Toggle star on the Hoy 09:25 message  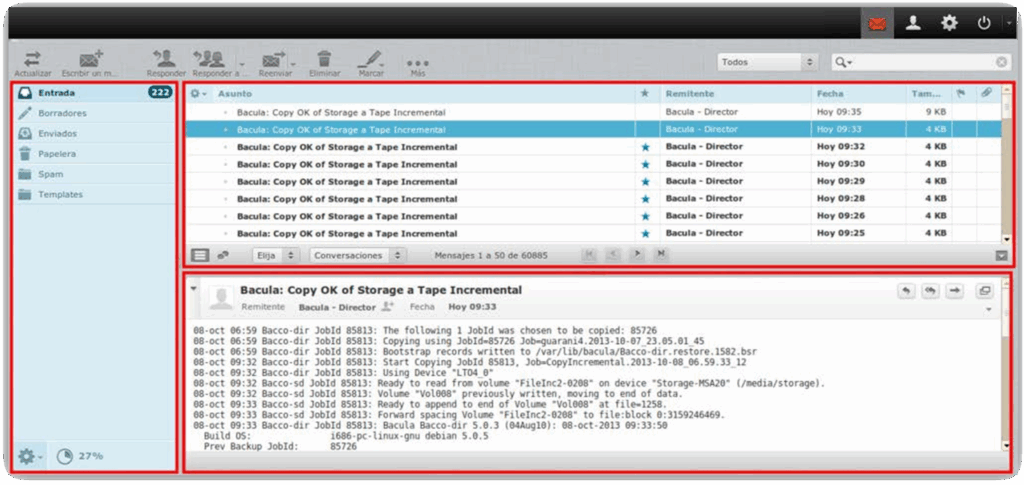click(646, 233)
